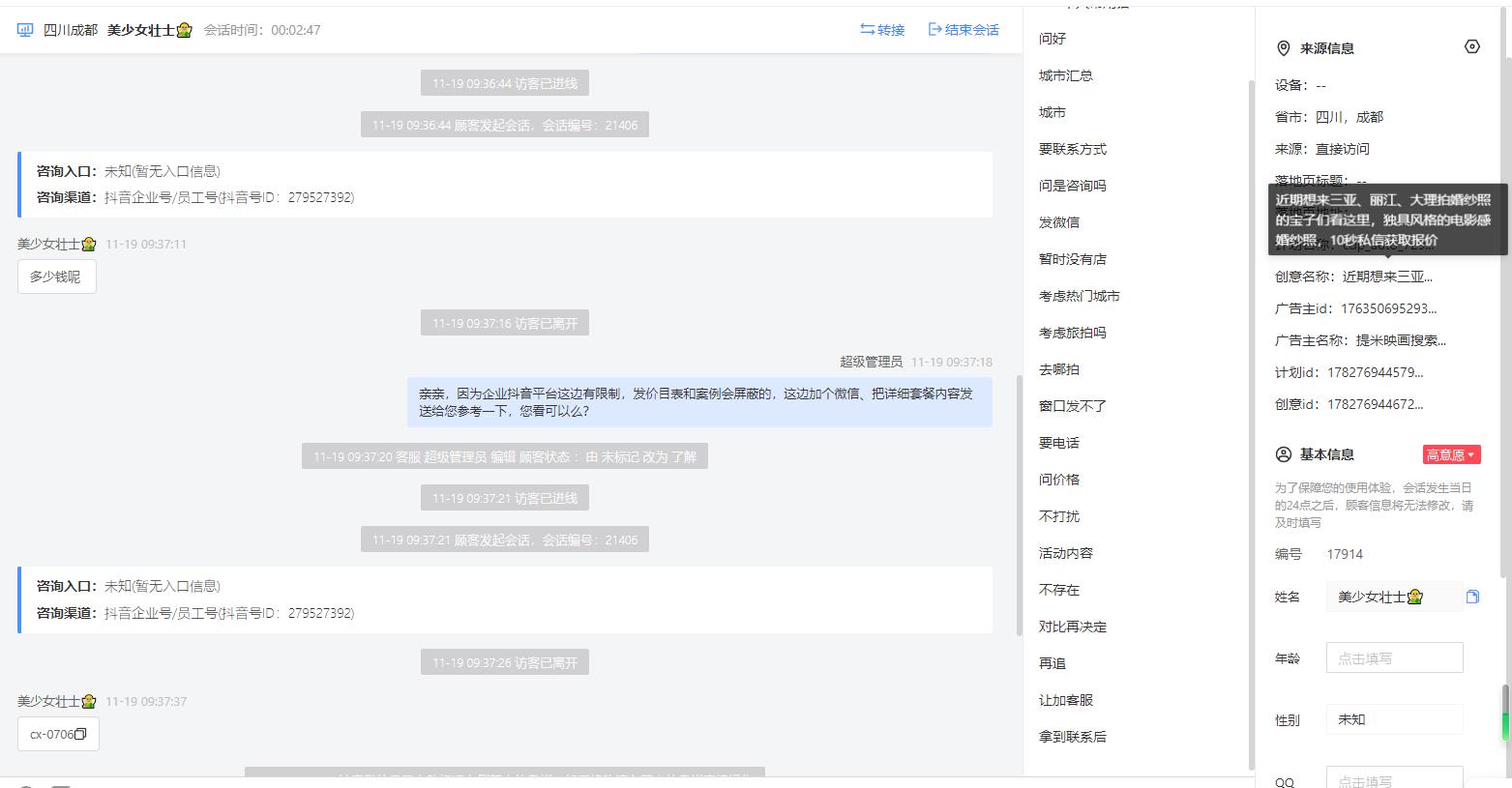Open the hexagon settings icon in 来源信息

[1472, 46]
